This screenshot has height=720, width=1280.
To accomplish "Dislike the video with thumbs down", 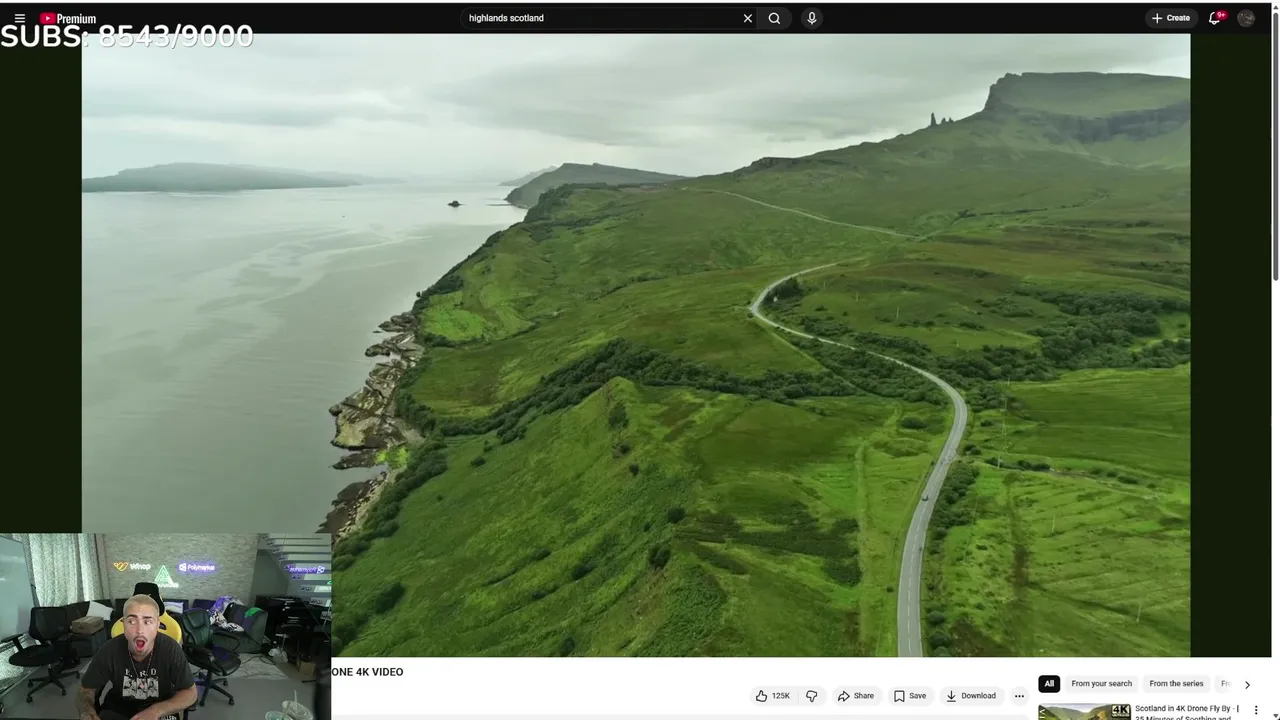I will click(811, 696).
